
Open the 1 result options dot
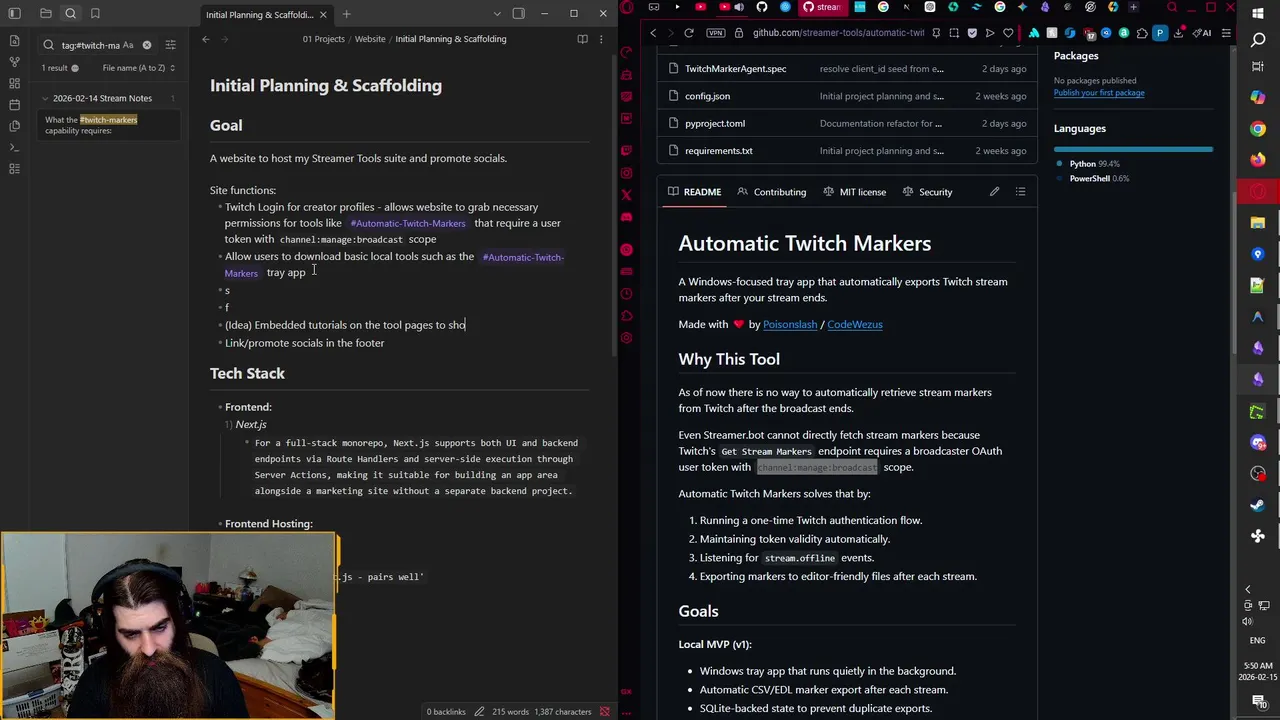click(x=75, y=68)
